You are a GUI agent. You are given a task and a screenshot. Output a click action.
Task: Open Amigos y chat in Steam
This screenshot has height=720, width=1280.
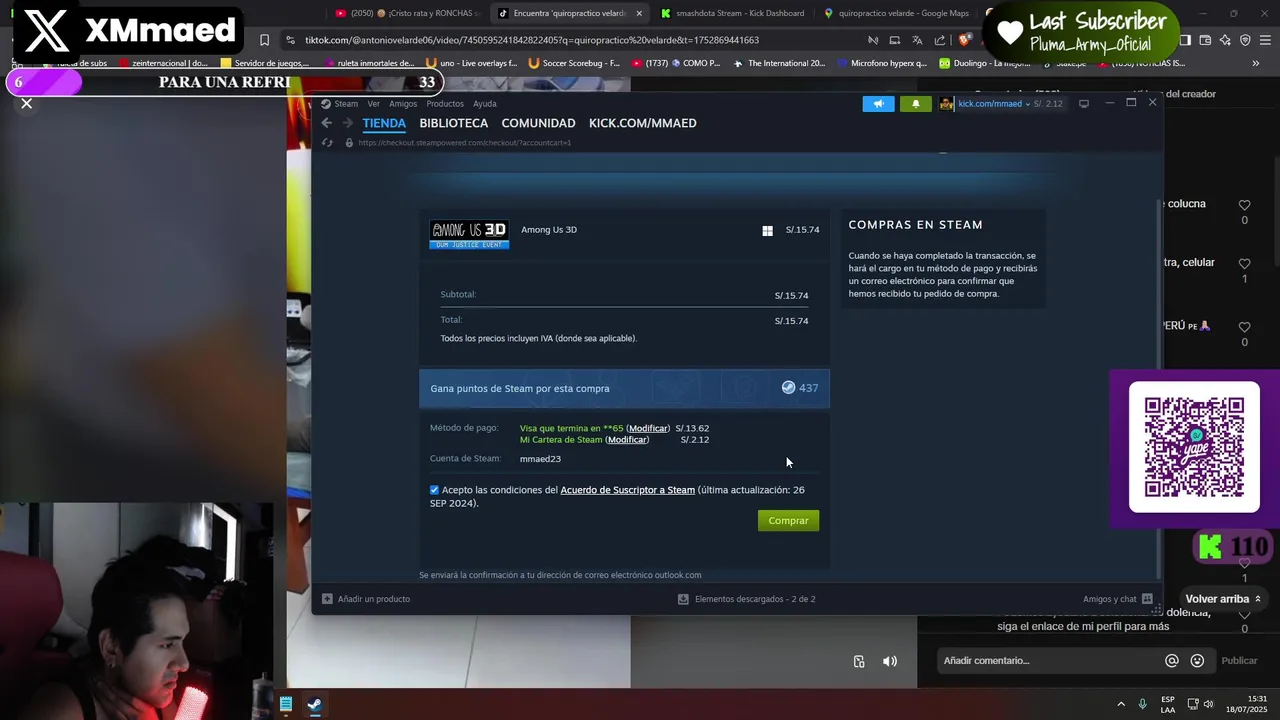[x=1117, y=599]
